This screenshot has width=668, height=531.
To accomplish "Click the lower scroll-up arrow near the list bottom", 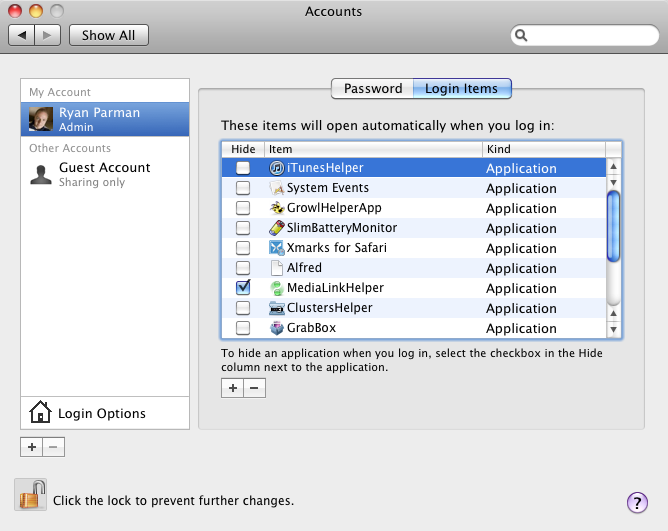I will [x=613, y=313].
